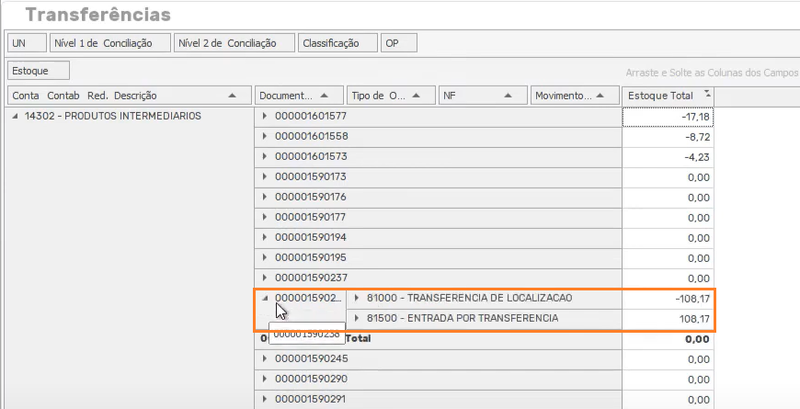Click the 81000 - TRANSFERENCIA DE LOCALIZACAO text

point(469,298)
